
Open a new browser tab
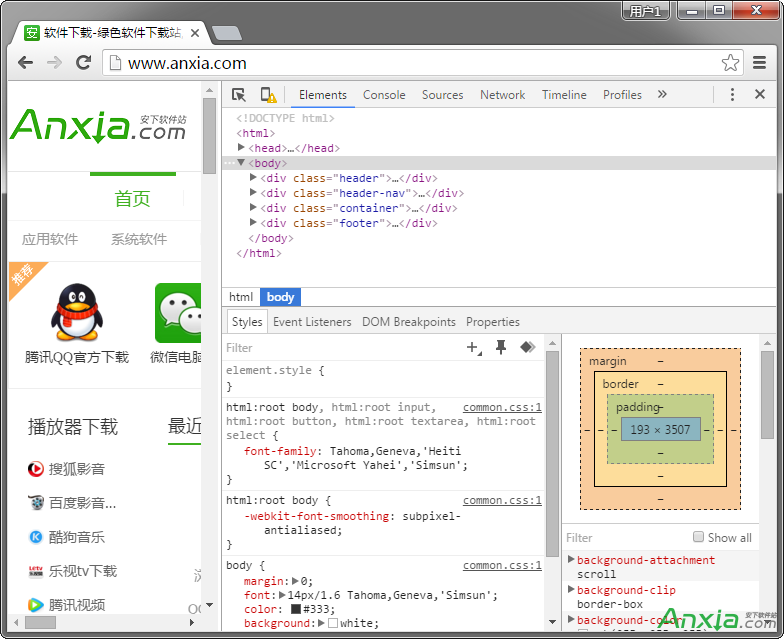tap(226, 33)
